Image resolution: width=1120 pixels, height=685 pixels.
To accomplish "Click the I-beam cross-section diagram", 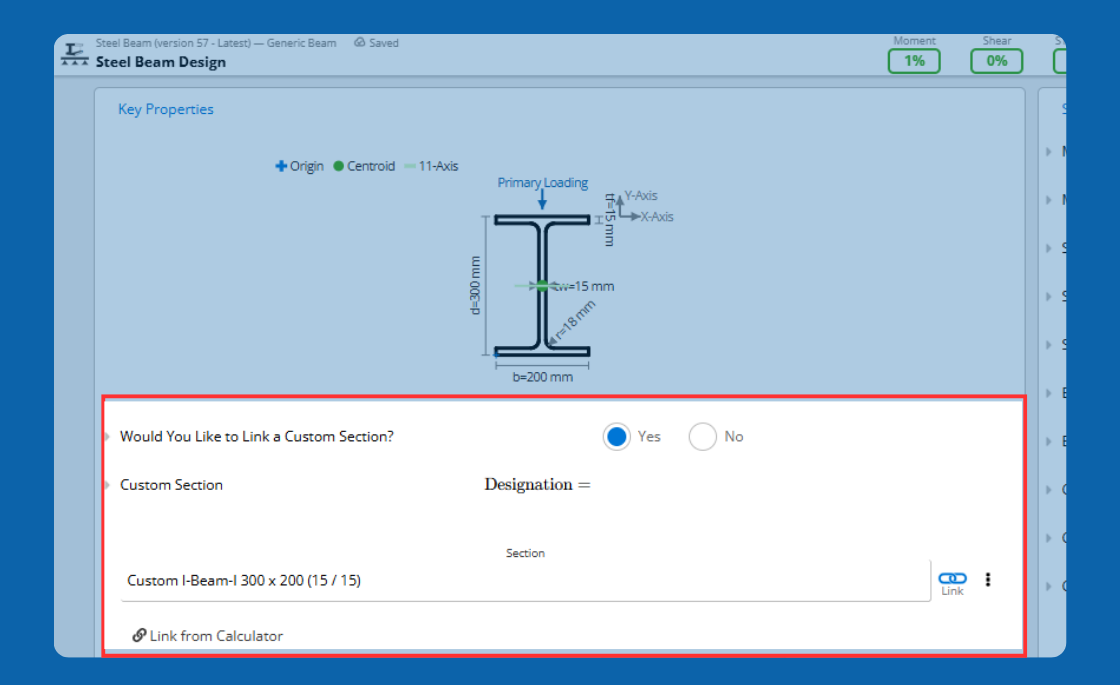I will point(542,286).
